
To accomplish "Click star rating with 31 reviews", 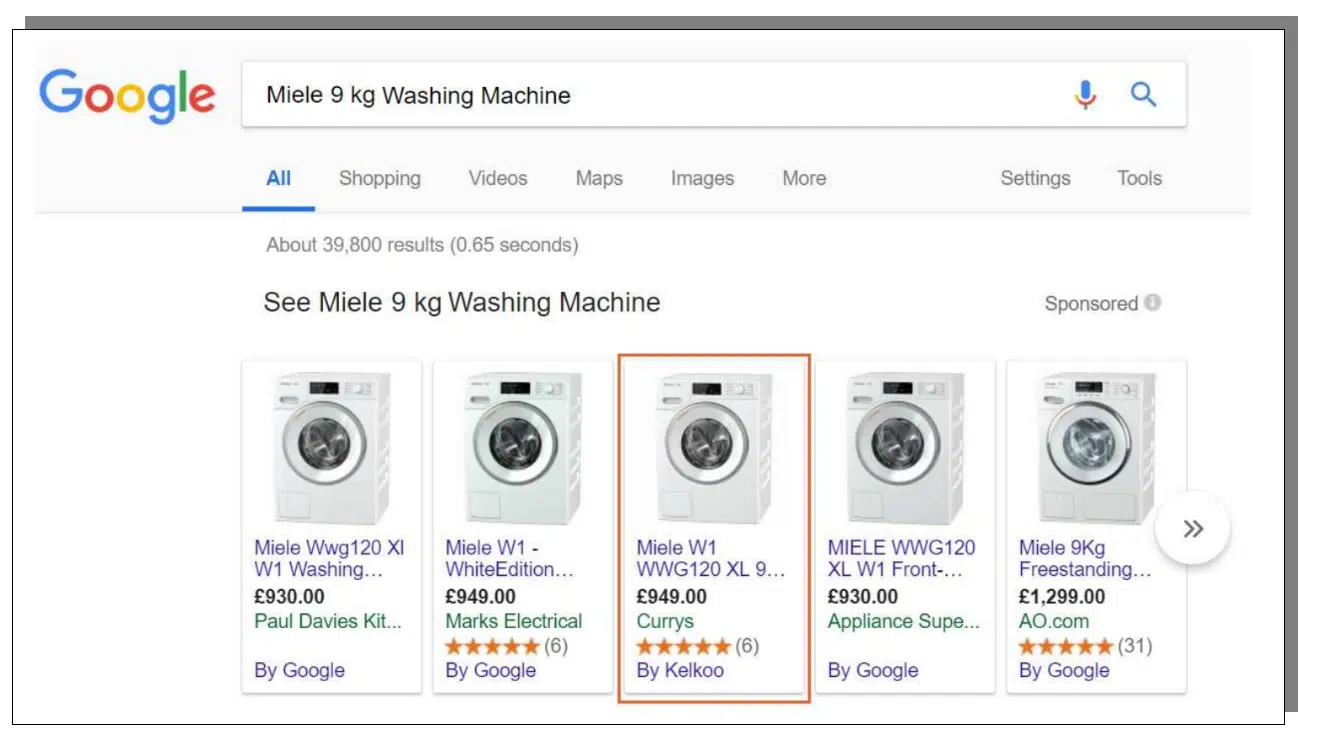I will 1065,646.
